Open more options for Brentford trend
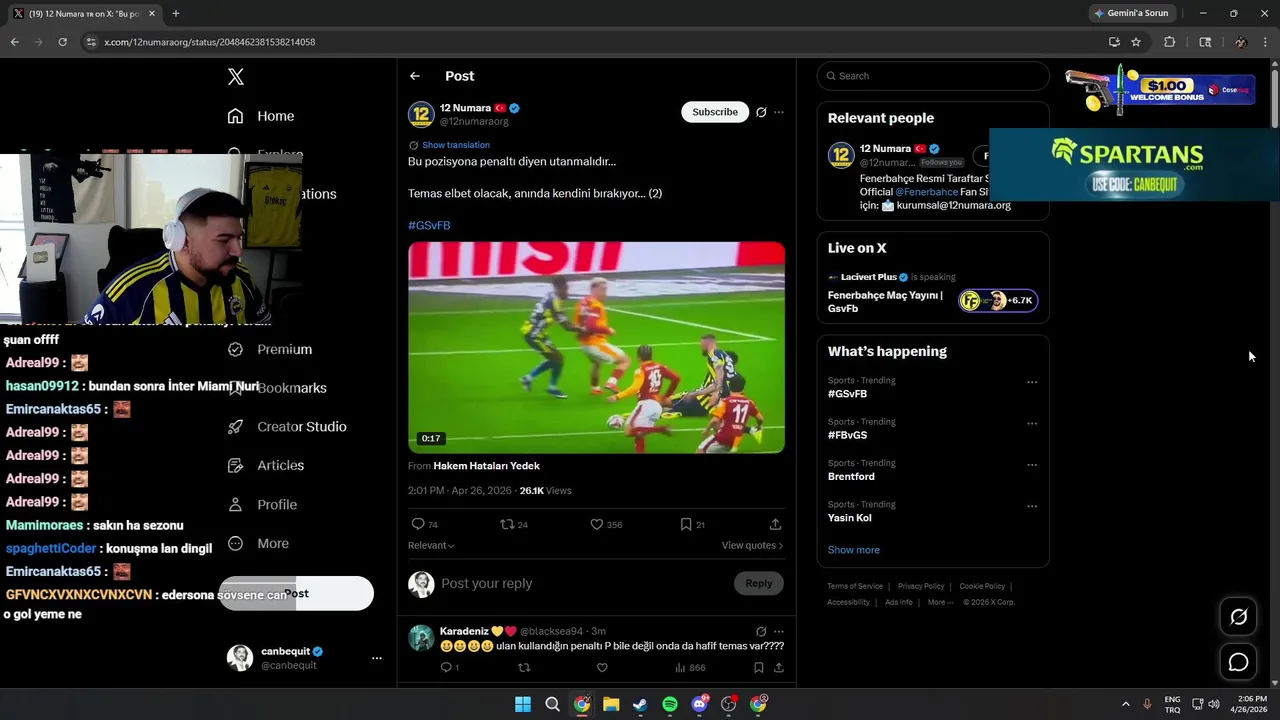1280x720 pixels. pos(1032,465)
